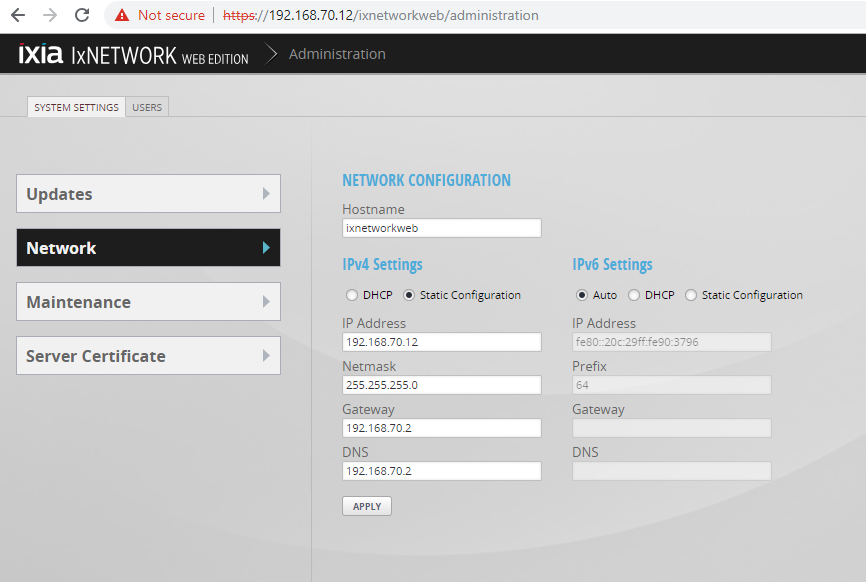Select DHCP under IPv4 Settings
The image size is (866, 582).
point(351,295)
